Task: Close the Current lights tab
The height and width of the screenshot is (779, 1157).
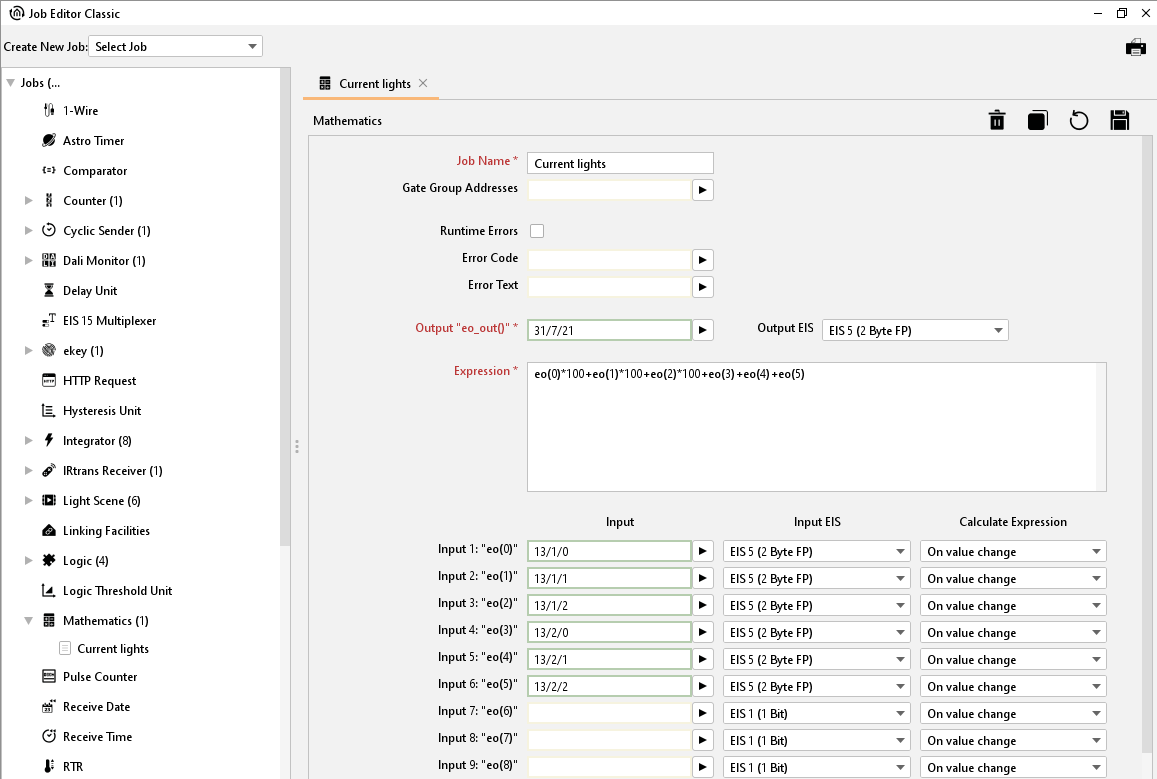Action: (x=423, y=83)
